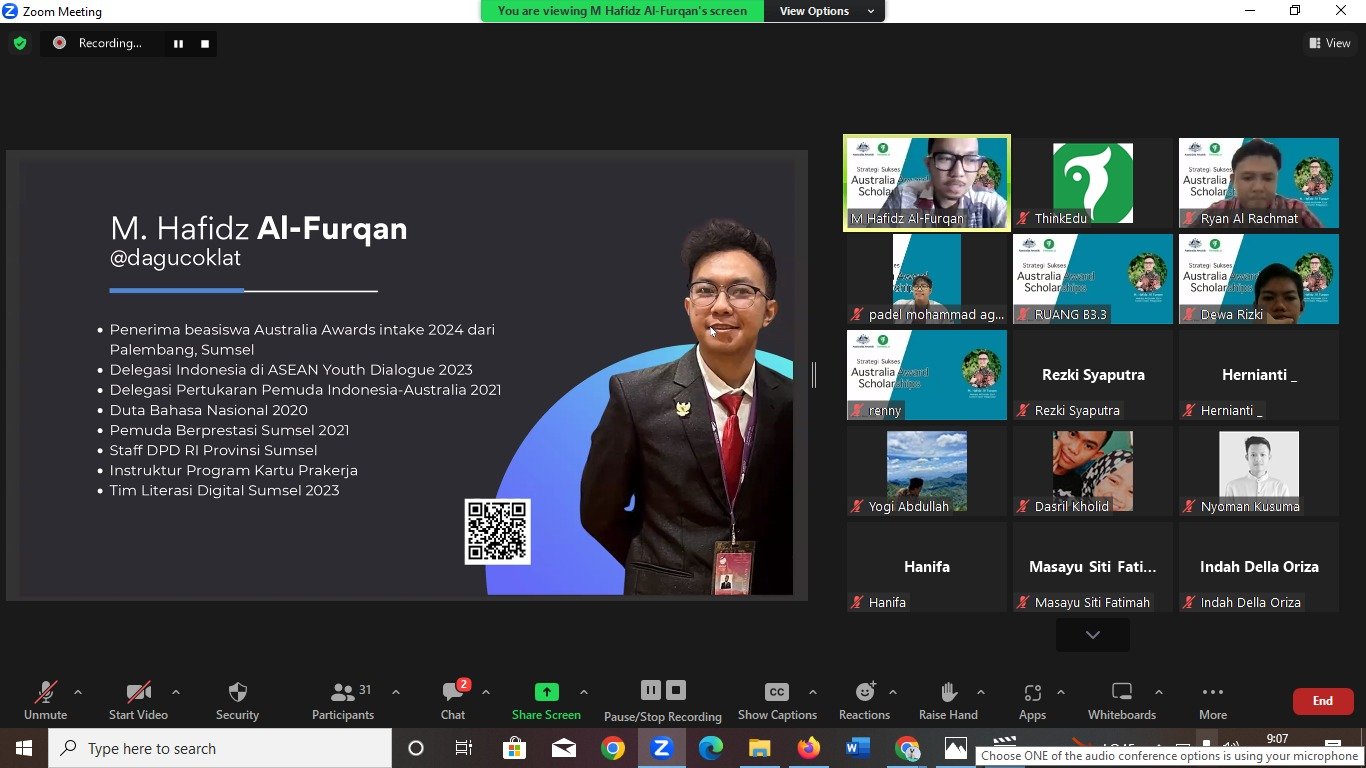Image resolution: width=1366 pixels, height=768 pixels.
Task: Open the More menu in the toolbar
Action: pyautogui.click(x=1212, y=693)
